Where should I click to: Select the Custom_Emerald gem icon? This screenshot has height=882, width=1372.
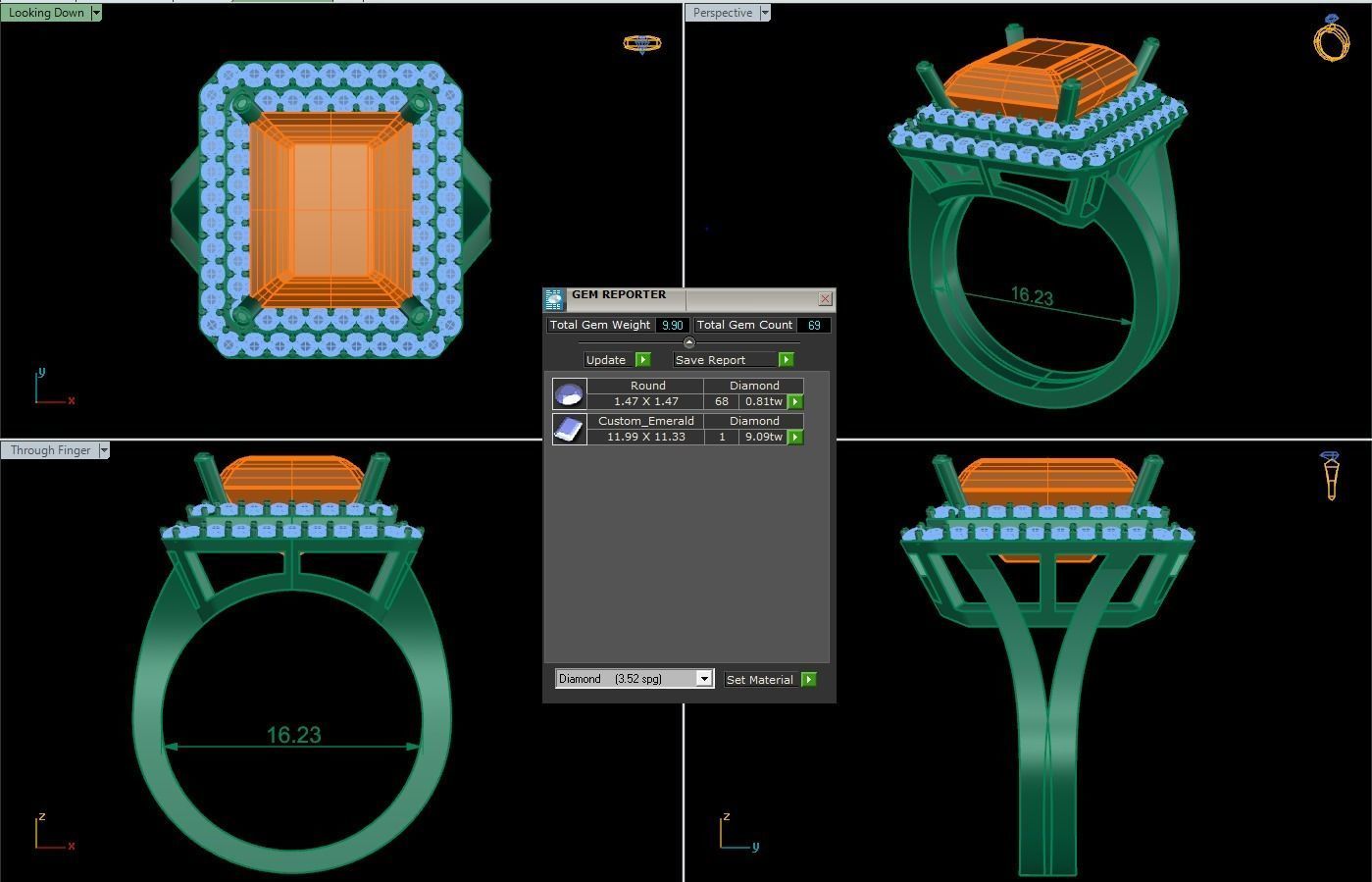click(570, 430)
